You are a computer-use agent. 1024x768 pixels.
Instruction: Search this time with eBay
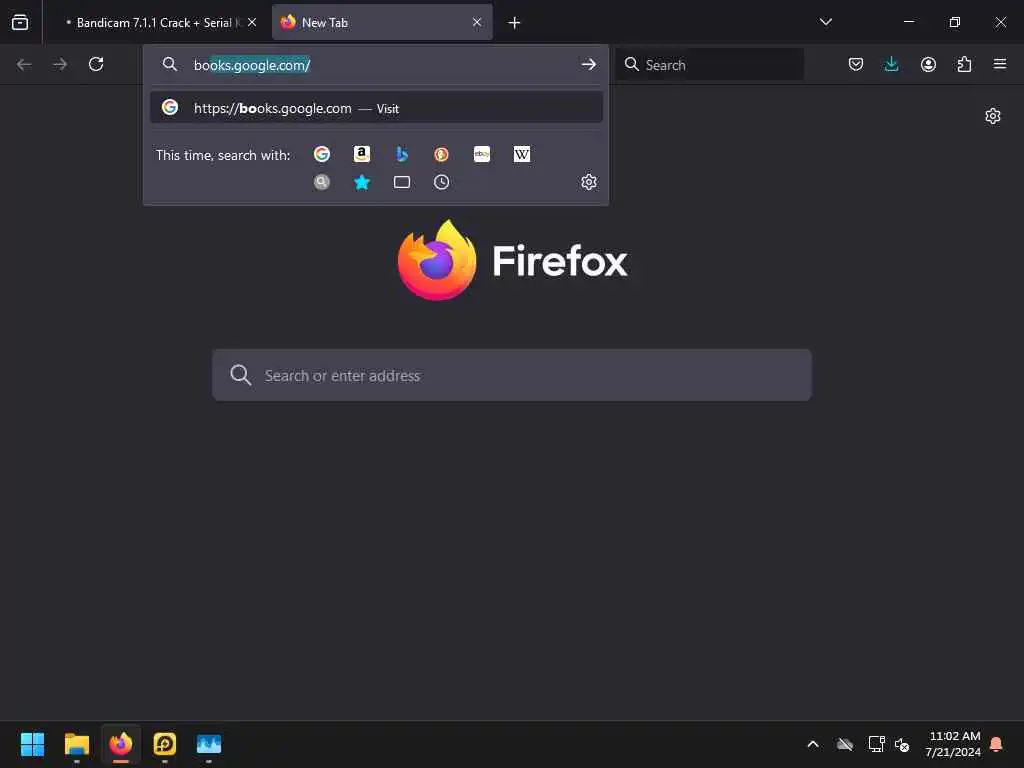click(482, 154)
